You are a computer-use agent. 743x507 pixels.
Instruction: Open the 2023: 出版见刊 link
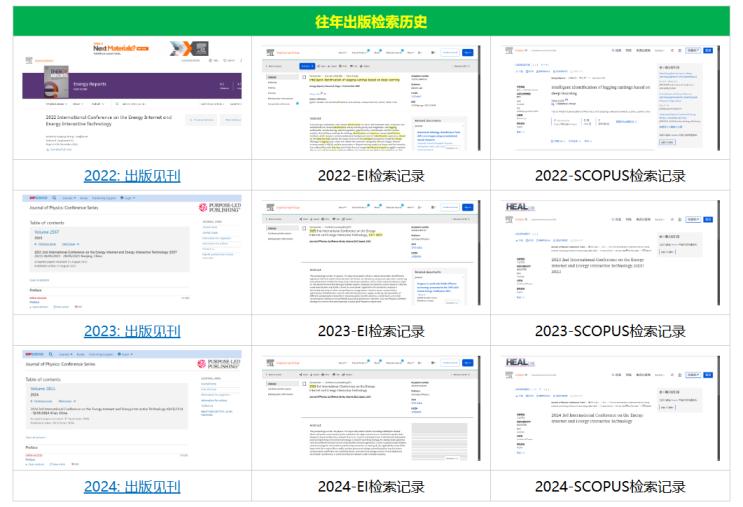(x=133, y=331)
